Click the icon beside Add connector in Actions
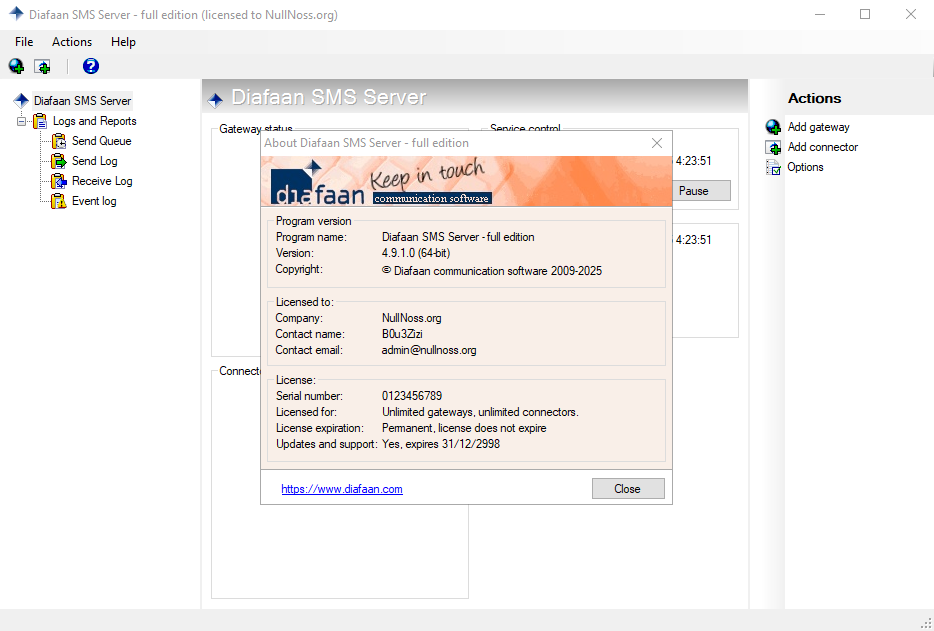This screenshot has height=631, width=934. [x=773, y=147]
